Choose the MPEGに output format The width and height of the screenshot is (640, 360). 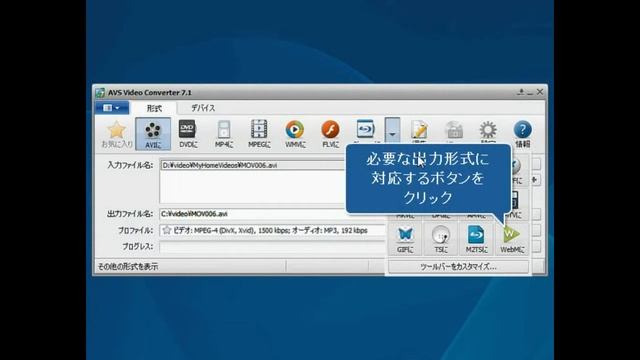point(259,134)
